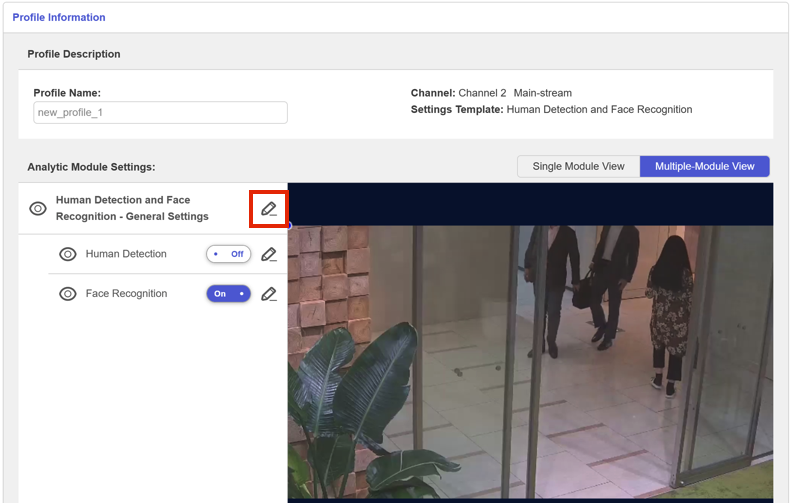Switch to Single Module View

pyautogui.click(x=579, y=166)
